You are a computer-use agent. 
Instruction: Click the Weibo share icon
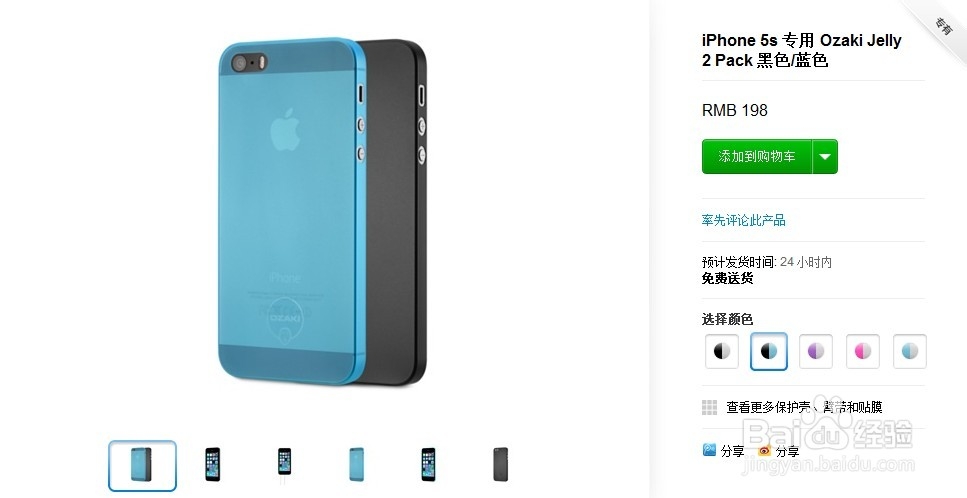click(765, 451)
